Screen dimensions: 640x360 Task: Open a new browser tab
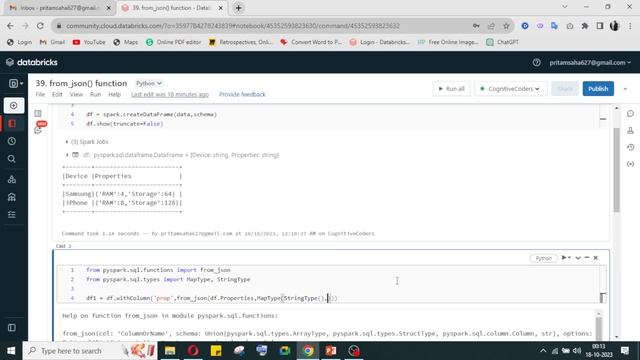(x=238, y=8)
